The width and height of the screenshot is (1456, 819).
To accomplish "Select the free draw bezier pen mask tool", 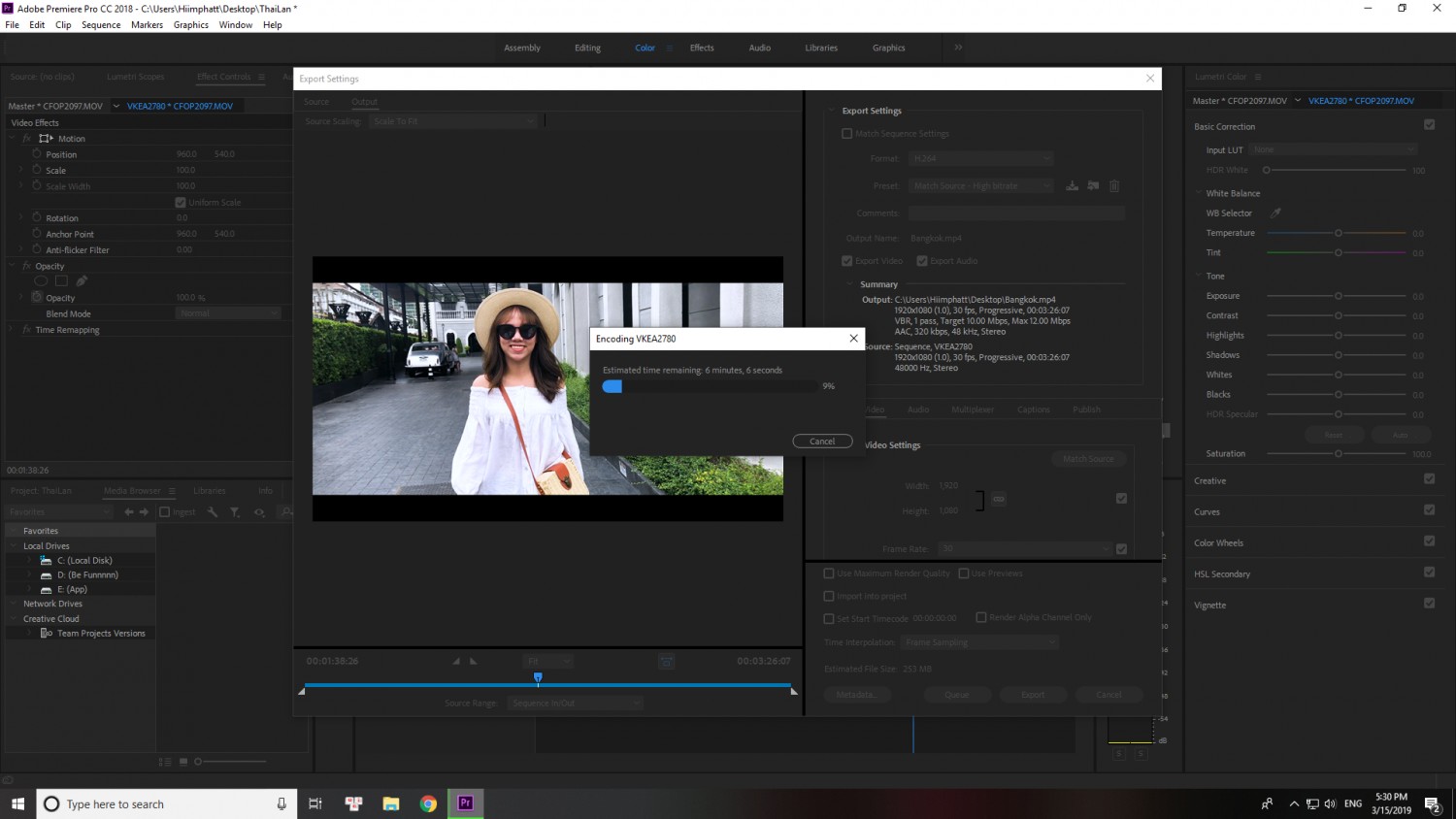I will click(x=82, y=281).
